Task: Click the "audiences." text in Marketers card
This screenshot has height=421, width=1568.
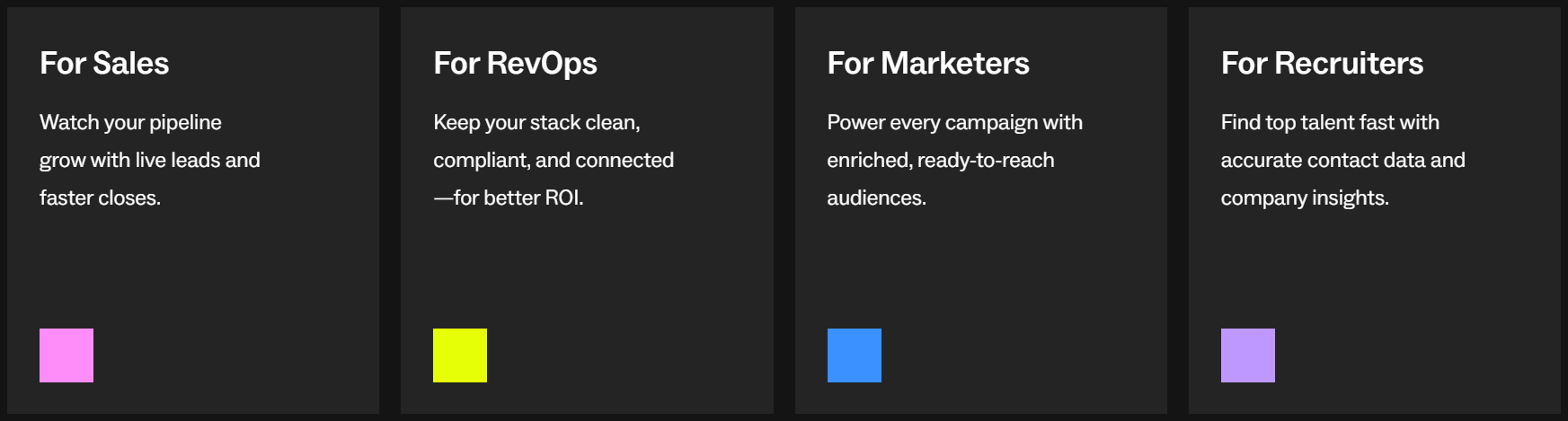Action: click(x=876, y=197)
